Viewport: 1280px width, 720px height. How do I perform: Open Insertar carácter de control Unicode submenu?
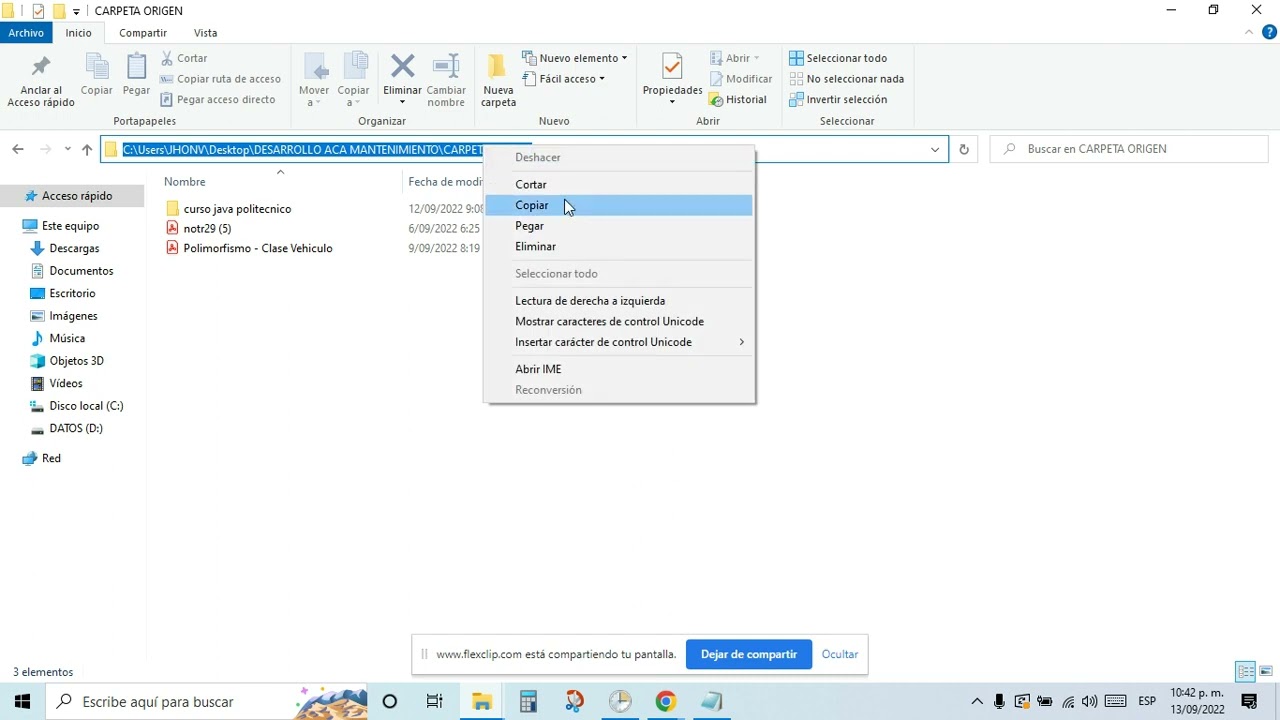point(619,342)
